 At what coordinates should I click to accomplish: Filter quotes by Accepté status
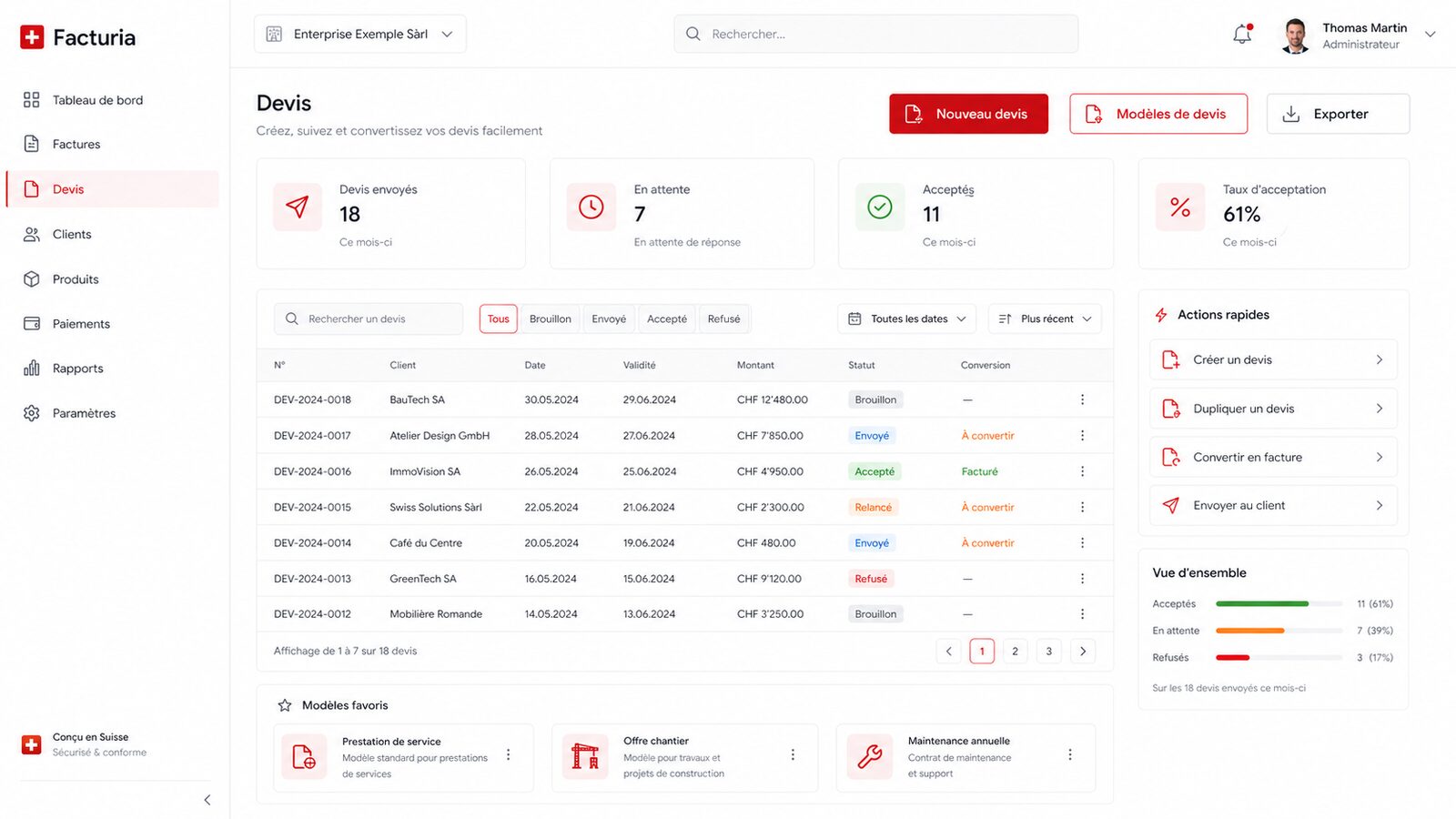pos(667,318)
